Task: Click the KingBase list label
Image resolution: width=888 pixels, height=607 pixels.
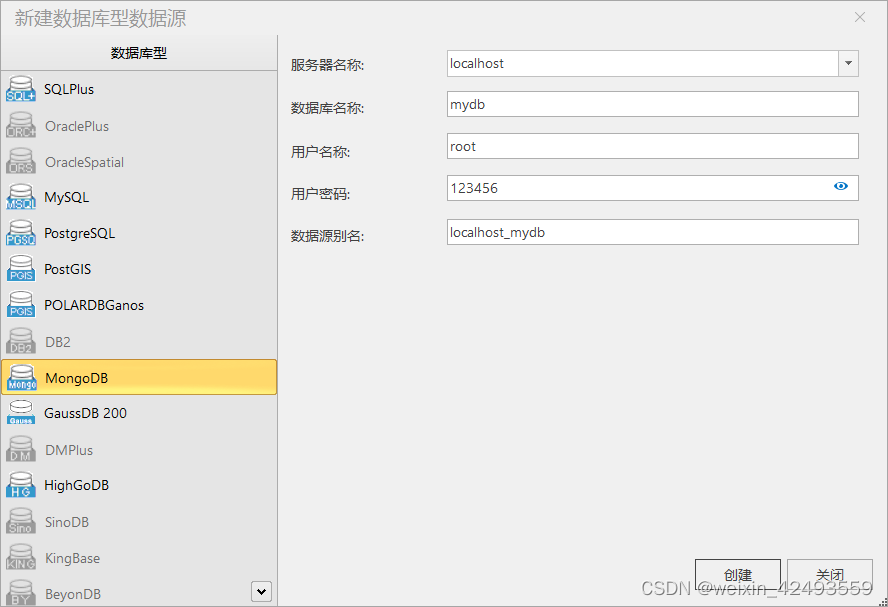Action: click(x=72, y=558)
